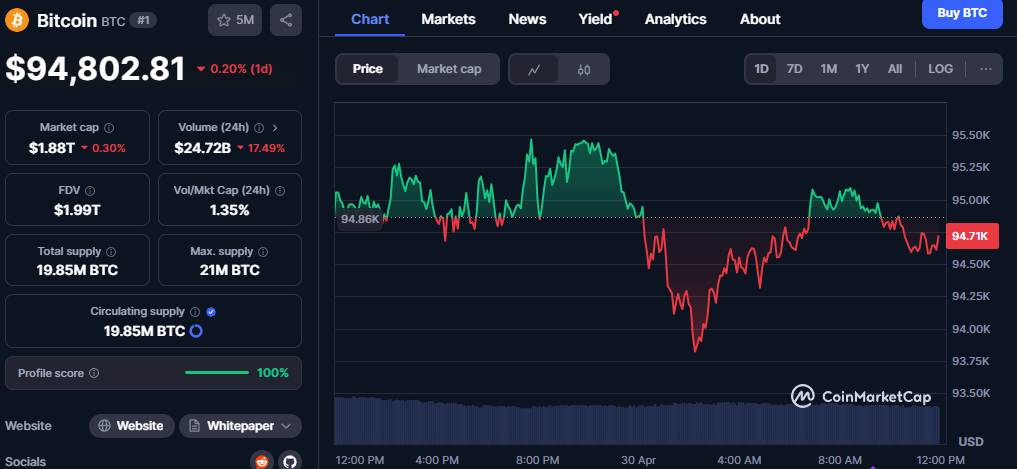
Task: Click the Buy BTC button
Action: click(962, 13)
